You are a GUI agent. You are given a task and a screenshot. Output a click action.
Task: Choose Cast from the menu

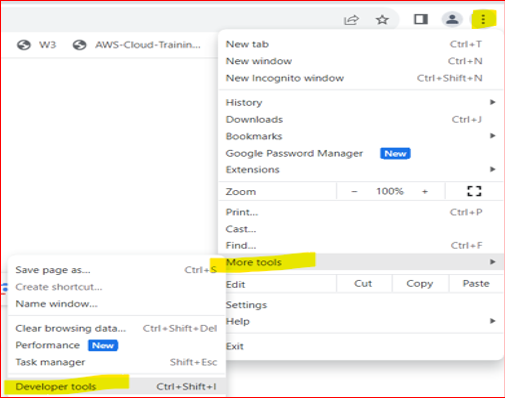[360, 229]
